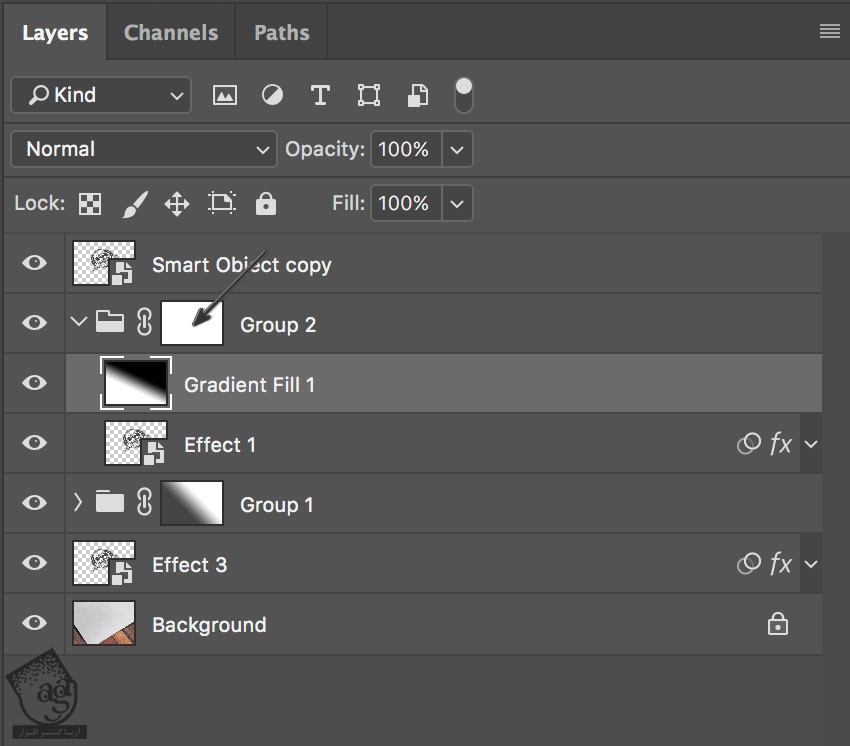Expand the Group 1 folder
The height and width of the screenshot is (746, 850).
pos(79,503)
